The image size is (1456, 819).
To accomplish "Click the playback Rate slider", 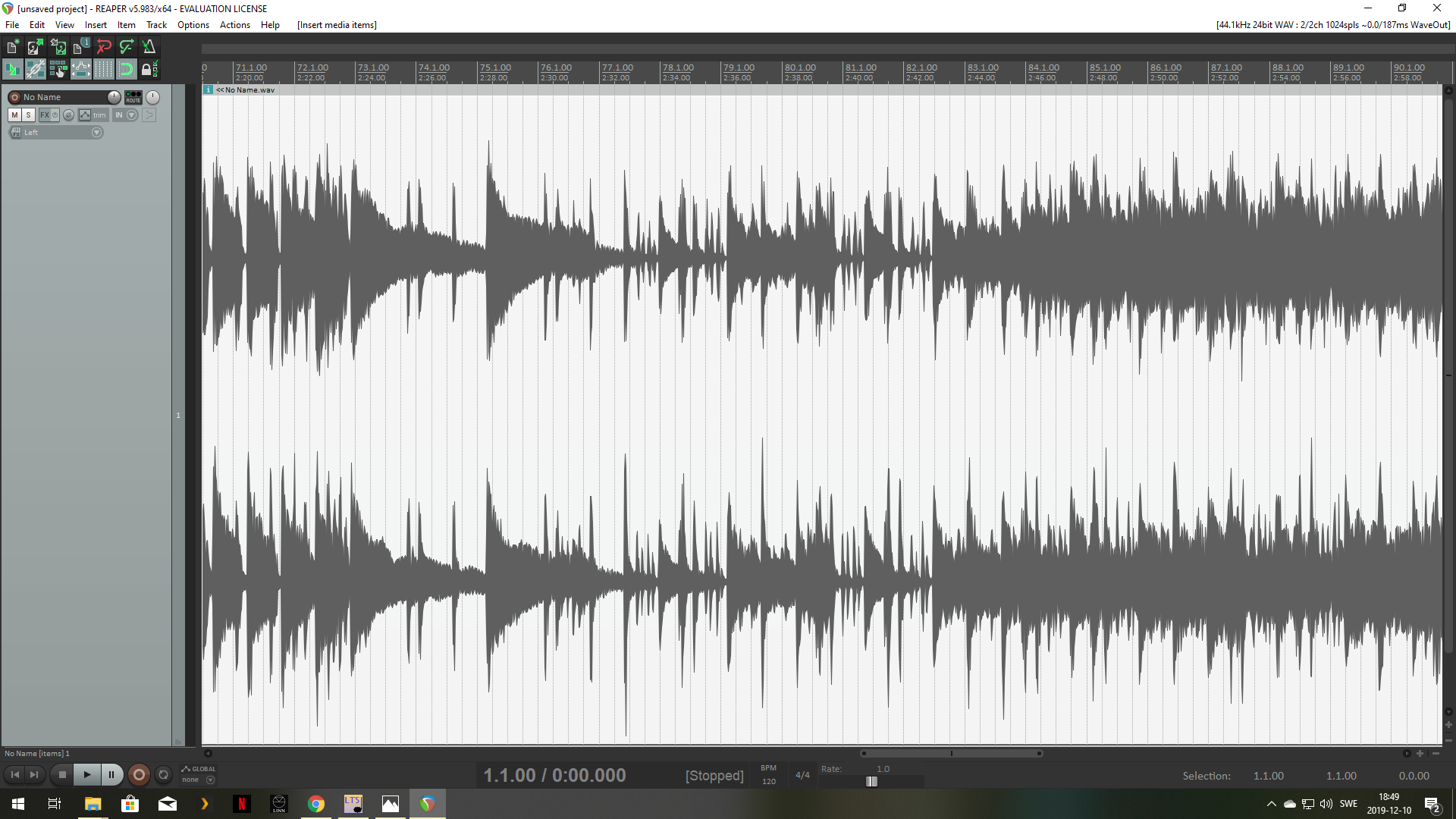I will tap(872, 782).
